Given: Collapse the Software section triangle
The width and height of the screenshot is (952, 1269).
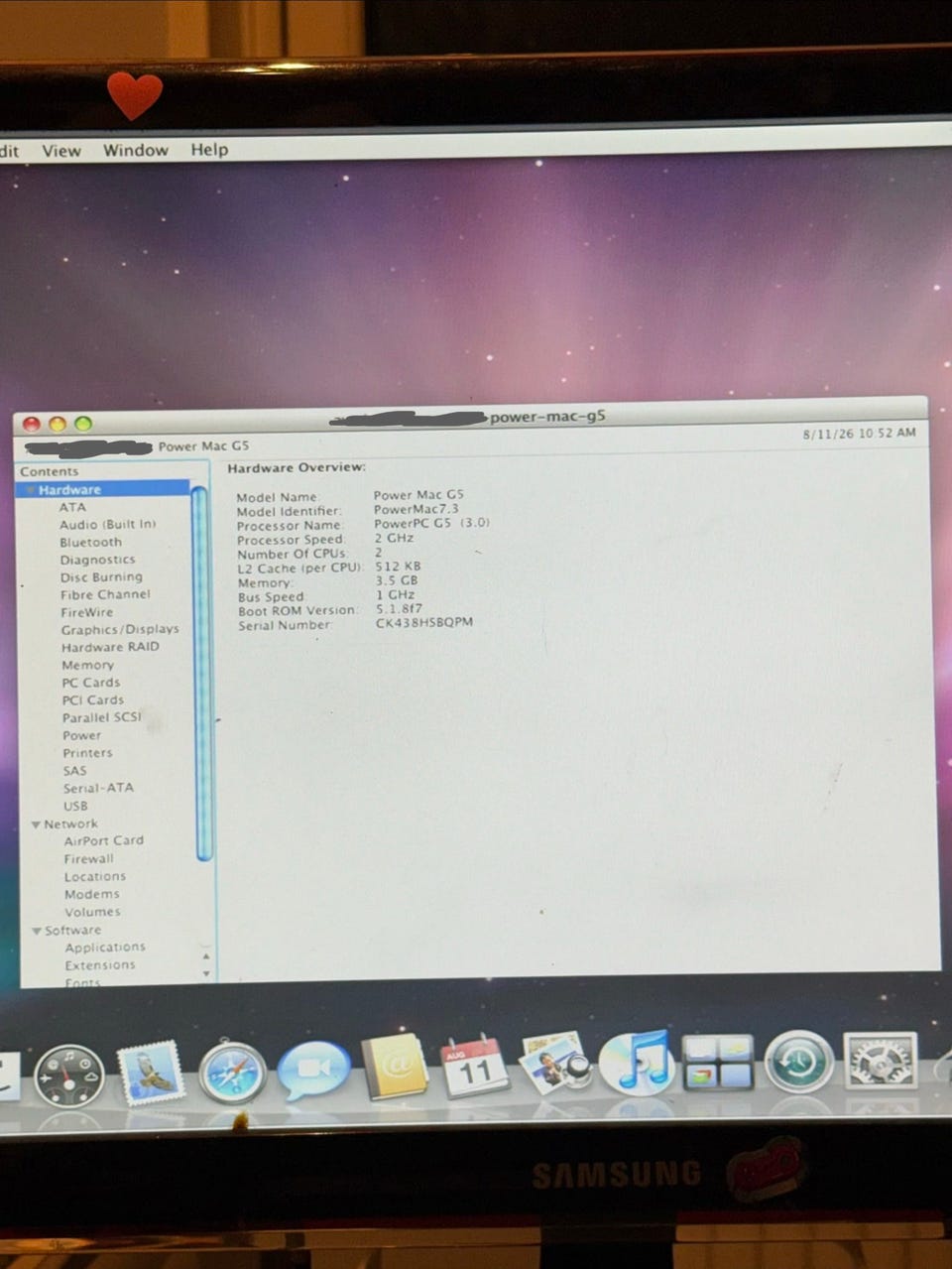Looking at the screenshot, I should [37, 931].
